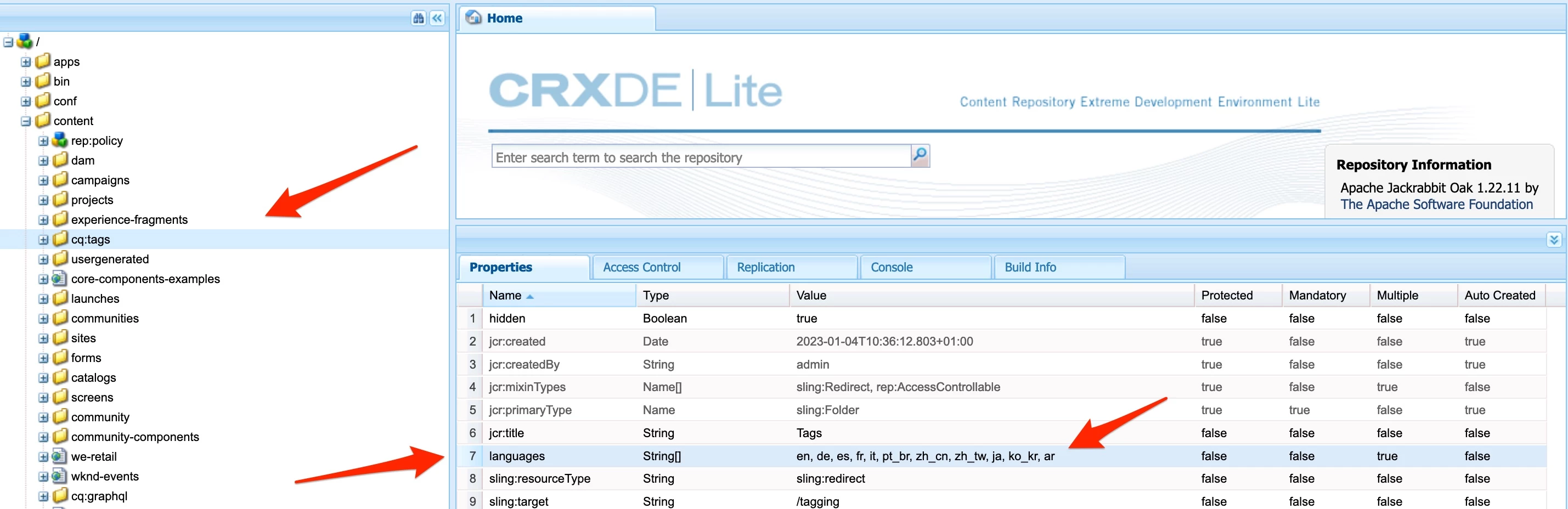Expand the cq:tags node
This screenshot has height=509, width=1568.
tap(43, 240)
